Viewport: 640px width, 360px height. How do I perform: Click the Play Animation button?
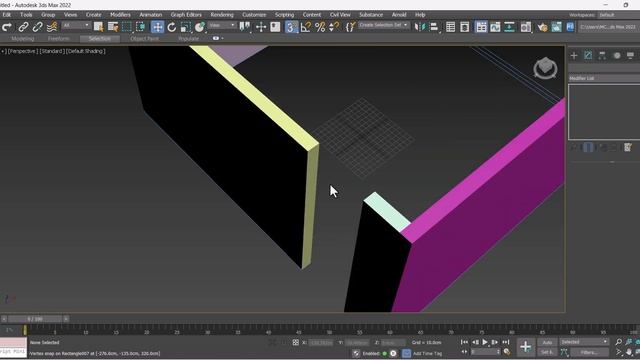[485, 342]
